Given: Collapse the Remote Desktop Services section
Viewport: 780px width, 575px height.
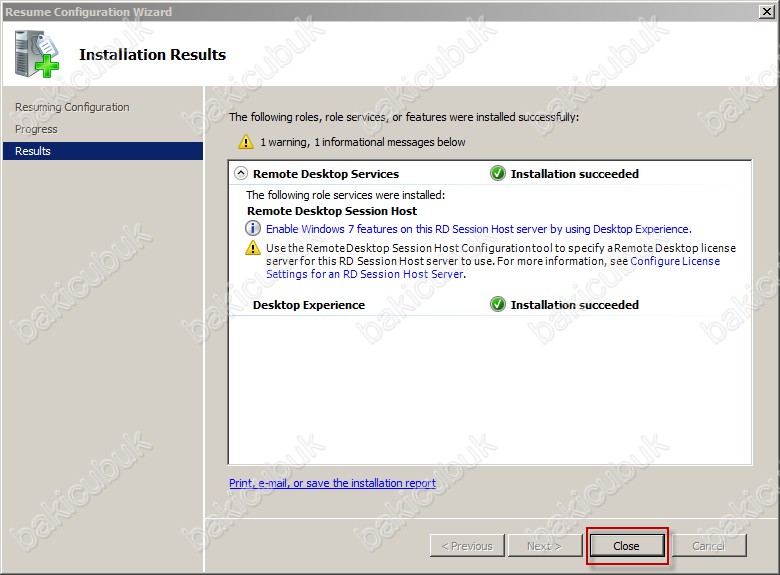Looking at the screenshot, I should [x=241, y=173].
